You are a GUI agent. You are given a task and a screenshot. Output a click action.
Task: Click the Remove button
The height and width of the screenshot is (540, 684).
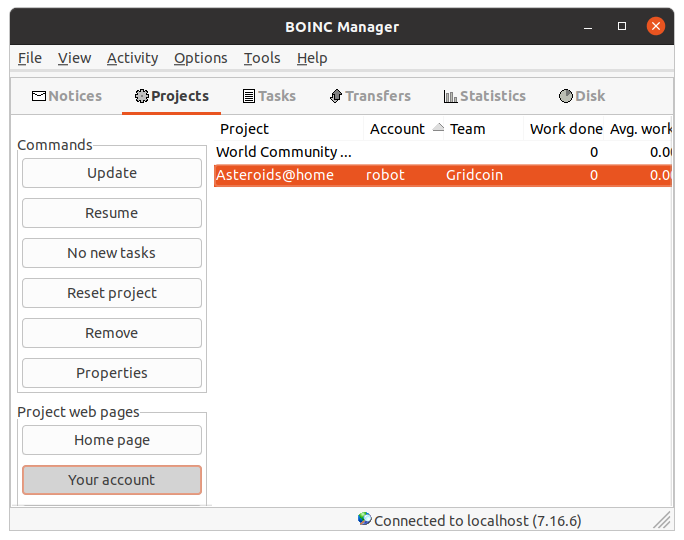(x=112, y=333)
